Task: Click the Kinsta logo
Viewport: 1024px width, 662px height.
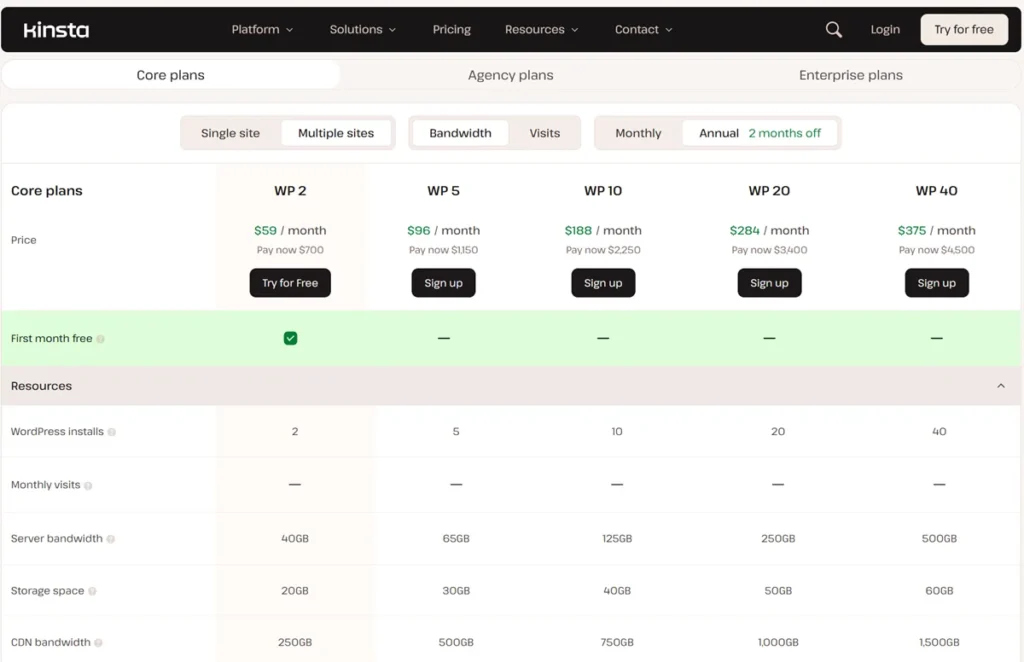Action: point(56,29)
